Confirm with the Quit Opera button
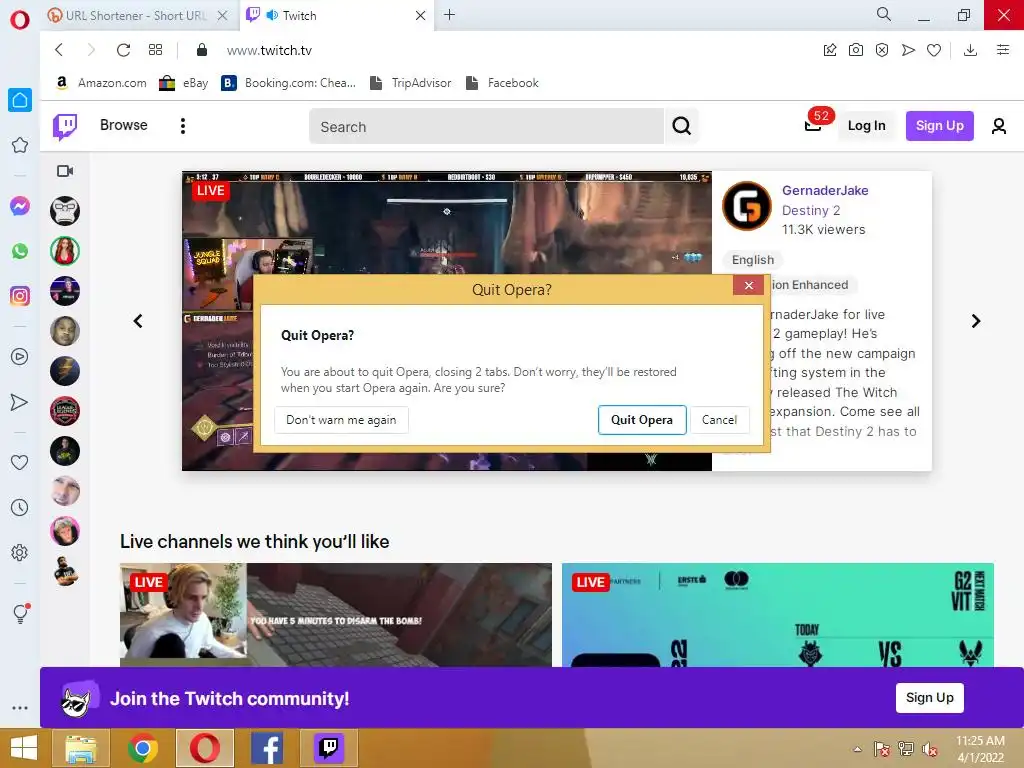 tap(641, 420)
